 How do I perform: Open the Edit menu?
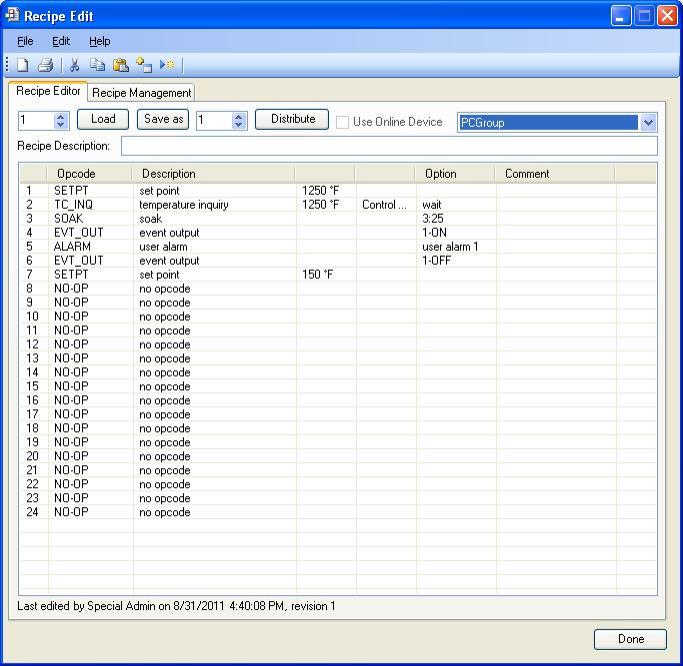coord(61,41)
